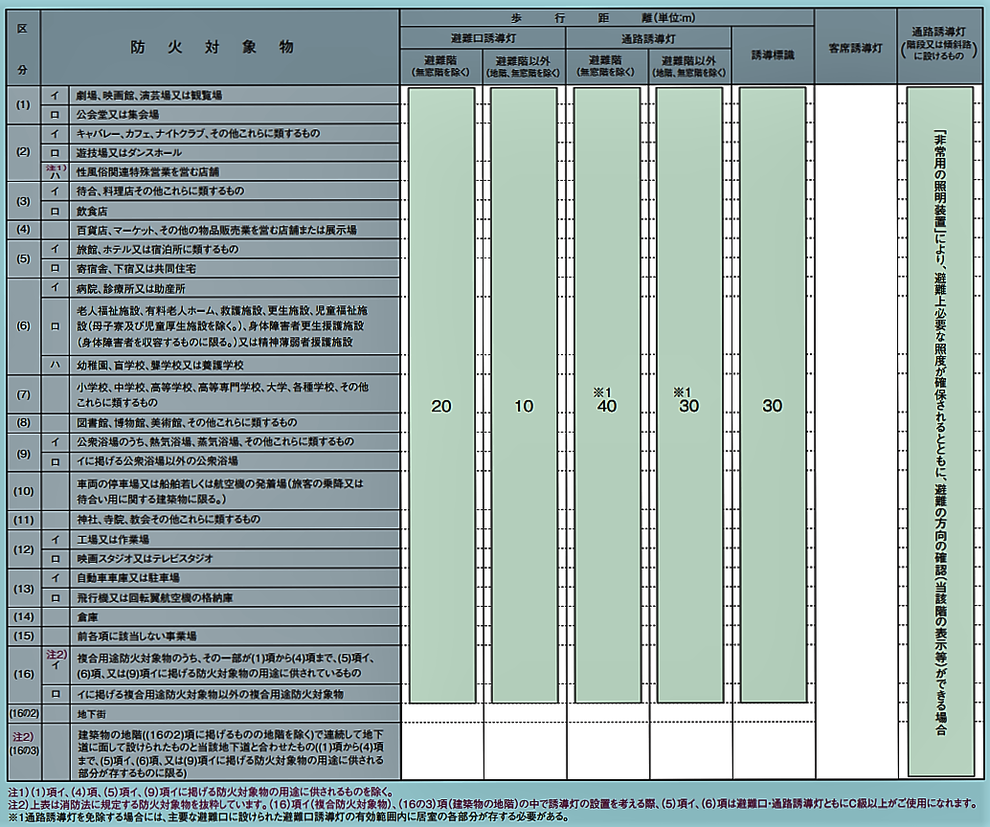Image resolution: width=990 pixels, height=827 pixels.
Task: Click the row starting '百貨店、マーケット'
Action: [234, 229]
